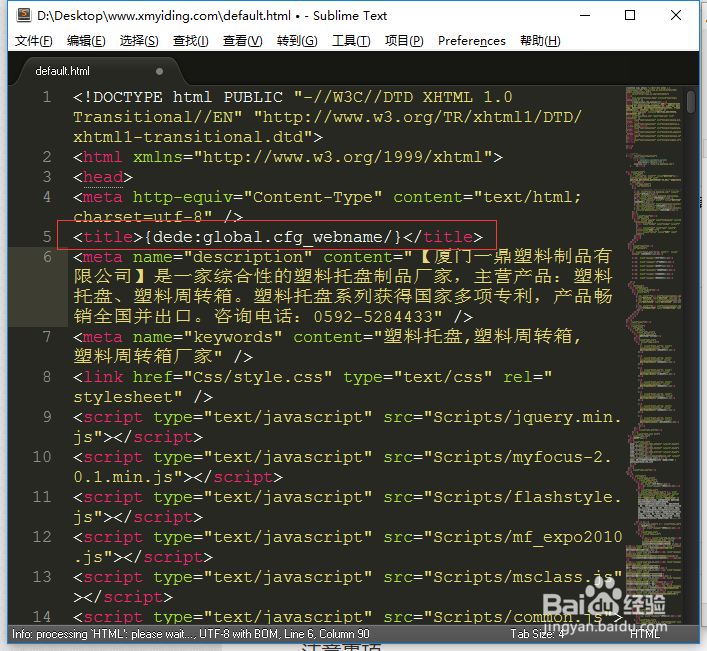Click the vertical scrollbar thumb

pos(690,102)
